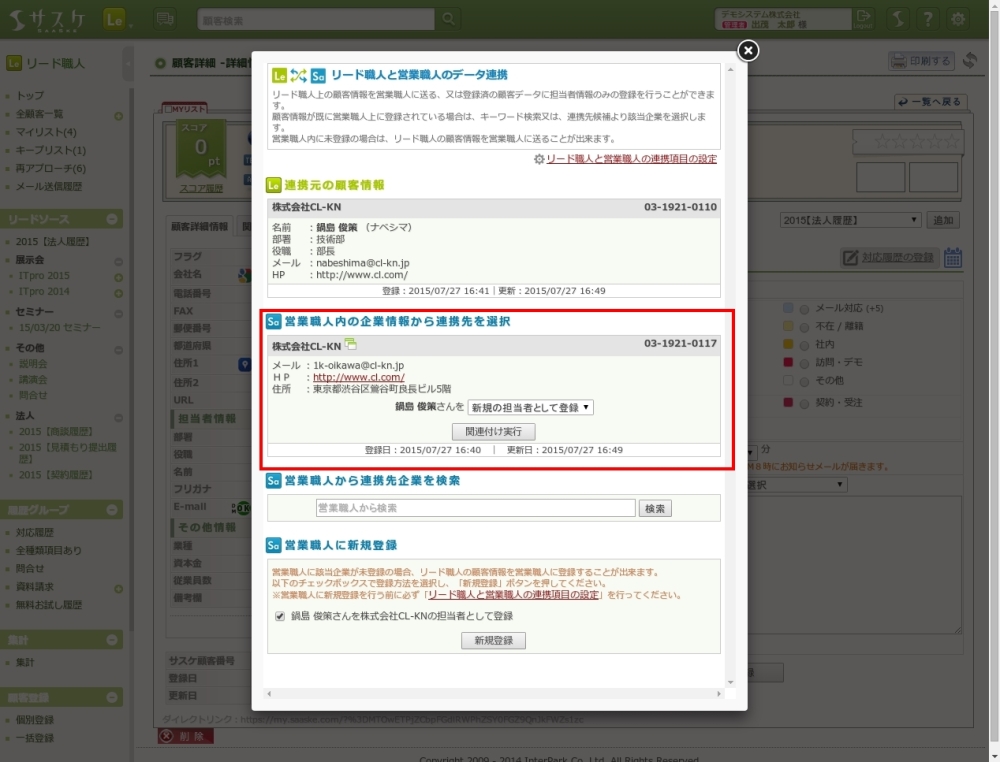Image resolution: width=1000 pixels, height=762 pixels.
Task: Open the settings gear in the header
Action: coord(959,19)
